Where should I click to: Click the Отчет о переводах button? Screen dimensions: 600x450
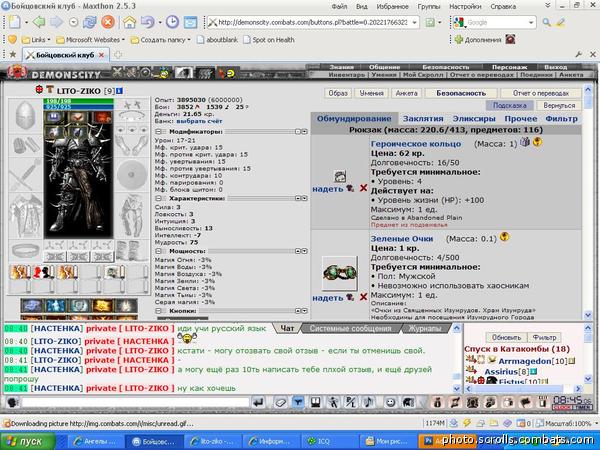point(541,93)
